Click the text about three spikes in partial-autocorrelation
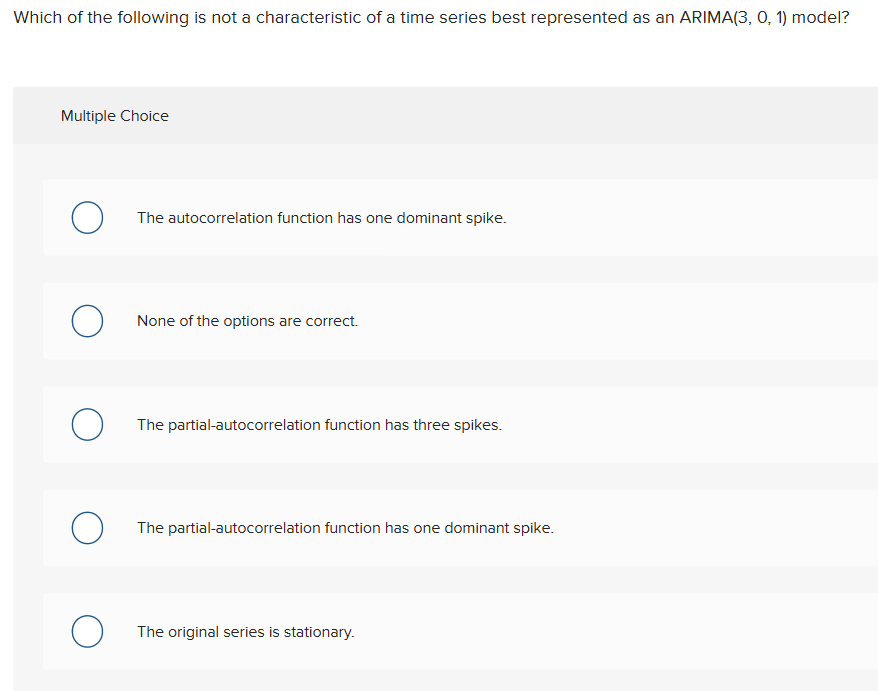Image resolution: width=878 pixels, height=691 pixels. [x=320, y=425]
